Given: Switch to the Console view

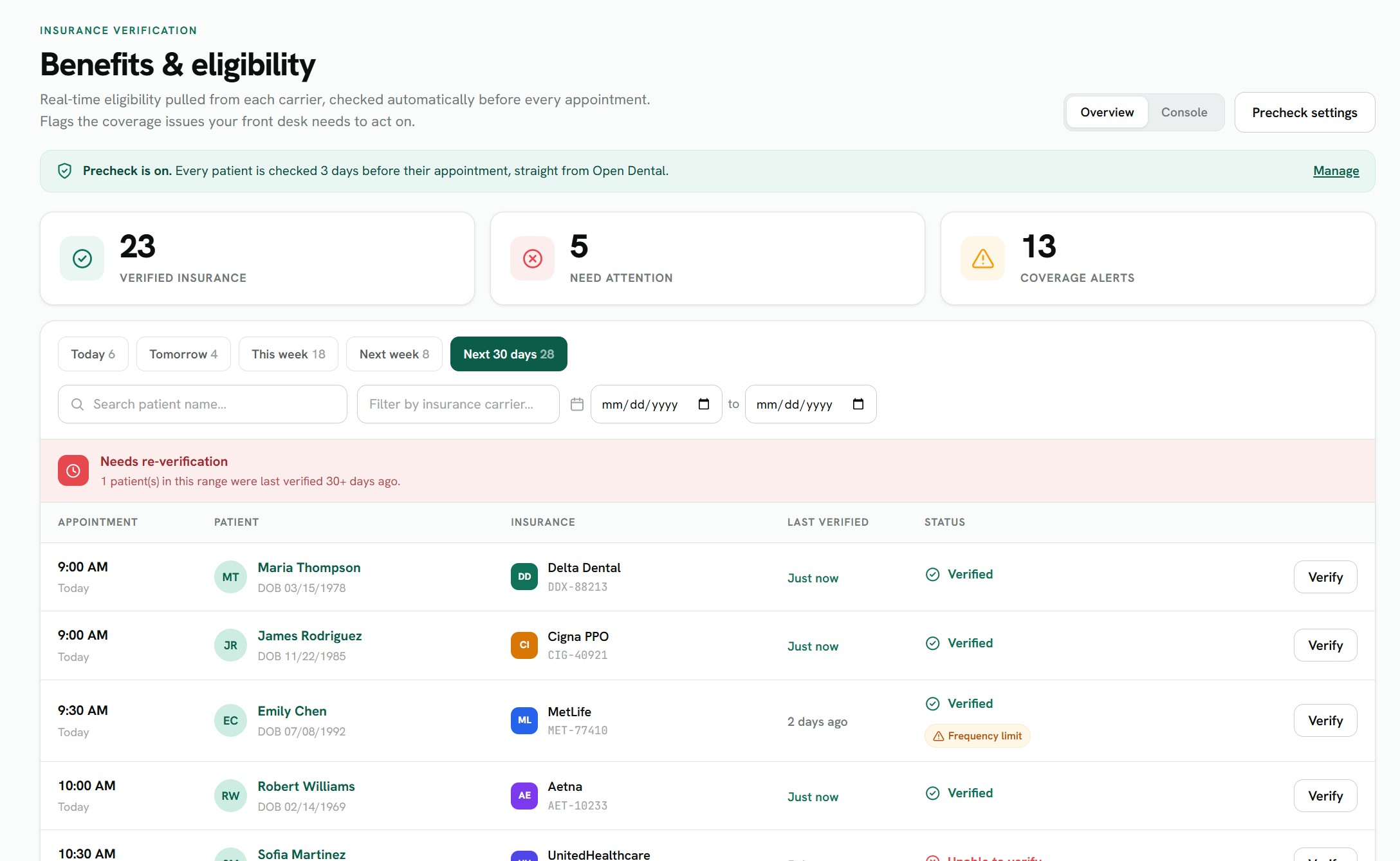Looking at the screenshot, I should (1184, 112).
